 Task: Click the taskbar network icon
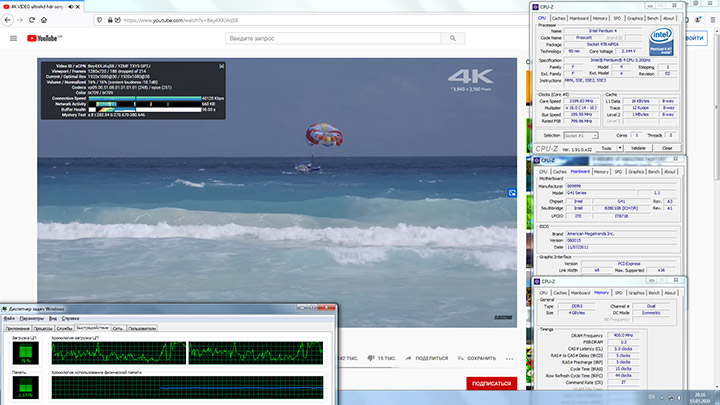pos(670,398)
